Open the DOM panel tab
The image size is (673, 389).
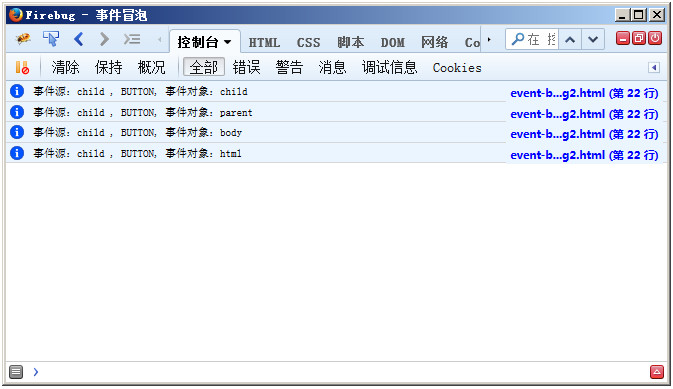coord(392,43)
